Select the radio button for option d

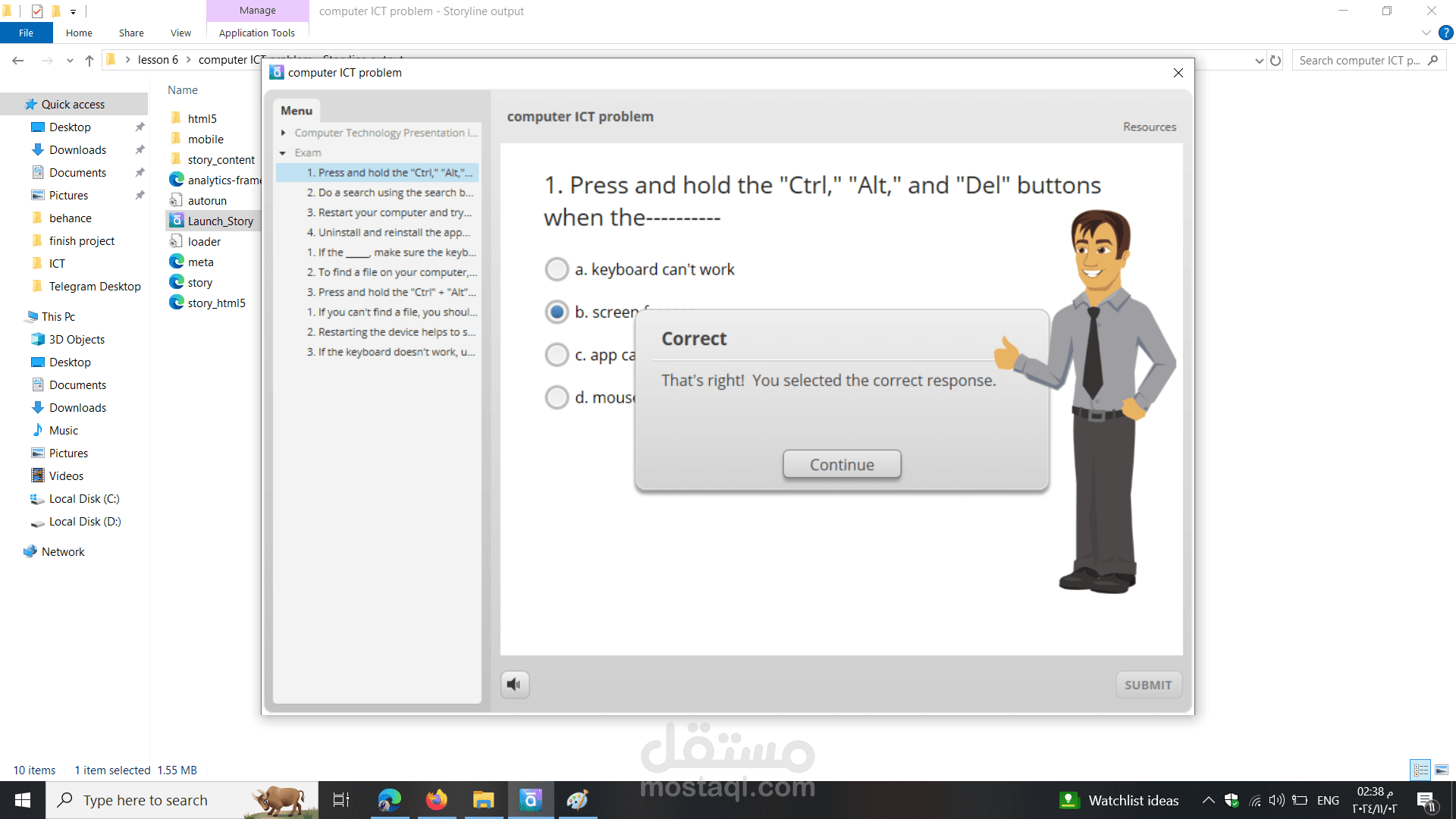click(557, 397)
